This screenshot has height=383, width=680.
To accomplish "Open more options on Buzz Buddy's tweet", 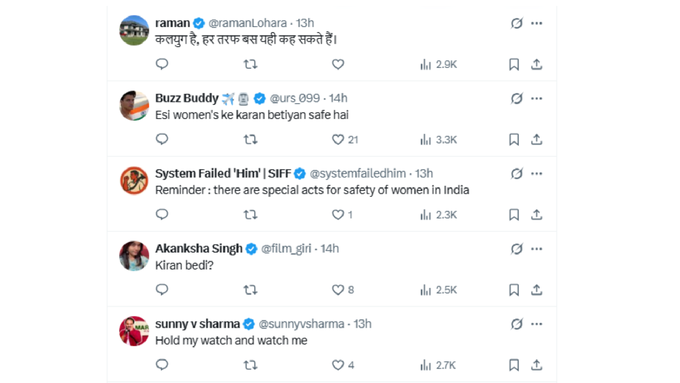I will [536, 98].
